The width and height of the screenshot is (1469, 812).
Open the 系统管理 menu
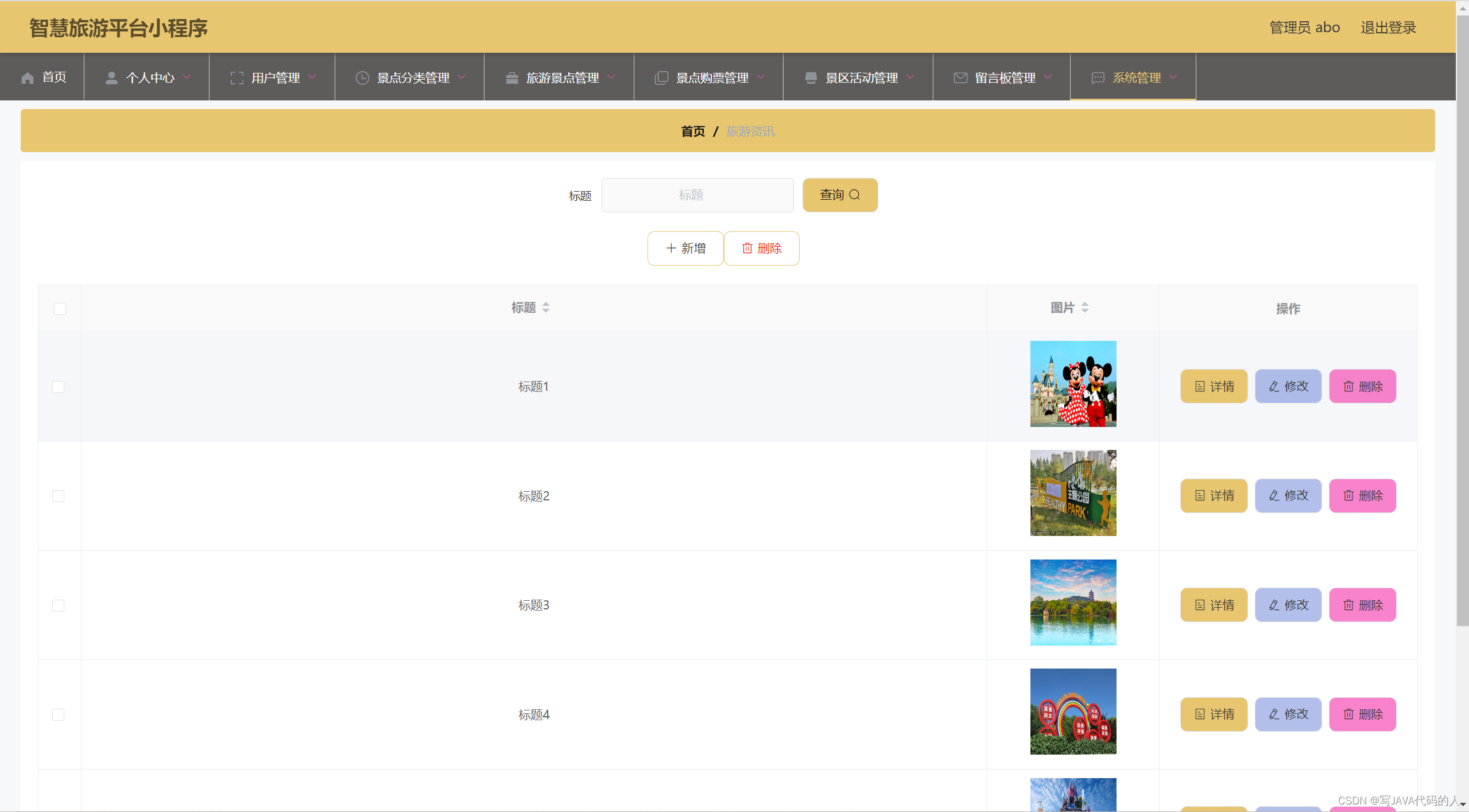[x=1133, y=77]
